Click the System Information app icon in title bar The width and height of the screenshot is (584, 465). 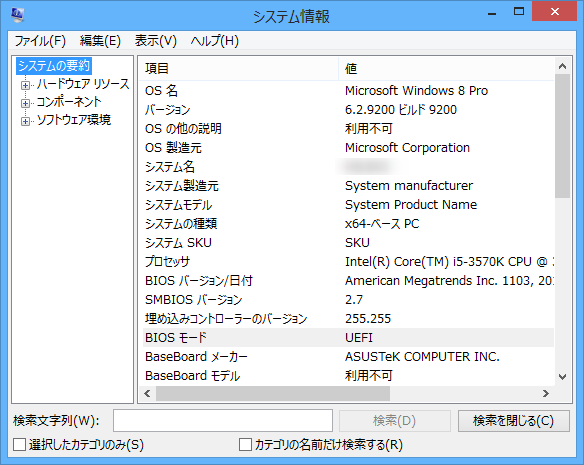pos(18,15)
